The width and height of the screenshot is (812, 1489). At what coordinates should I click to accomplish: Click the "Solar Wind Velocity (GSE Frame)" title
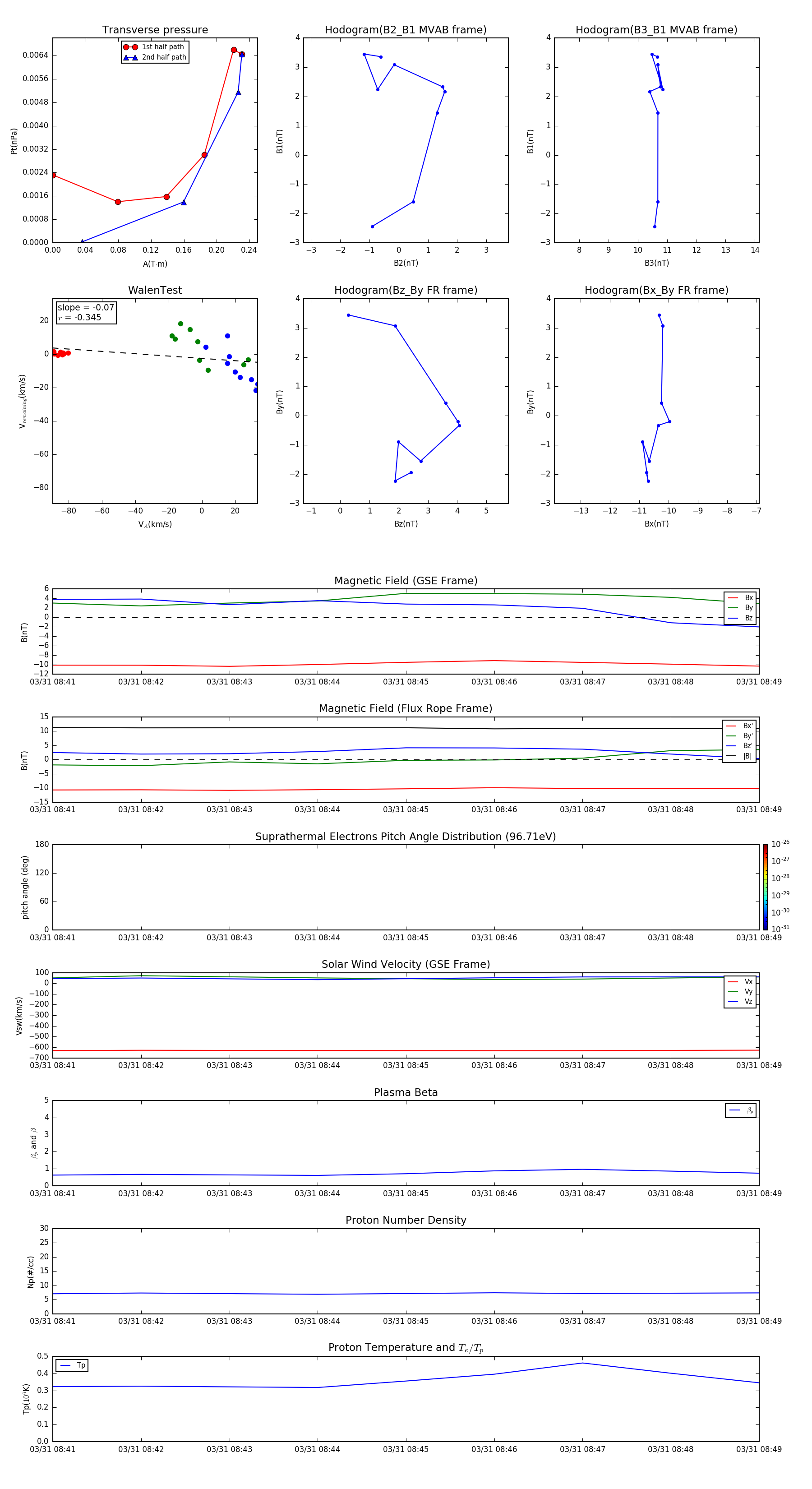click(406, 964)
